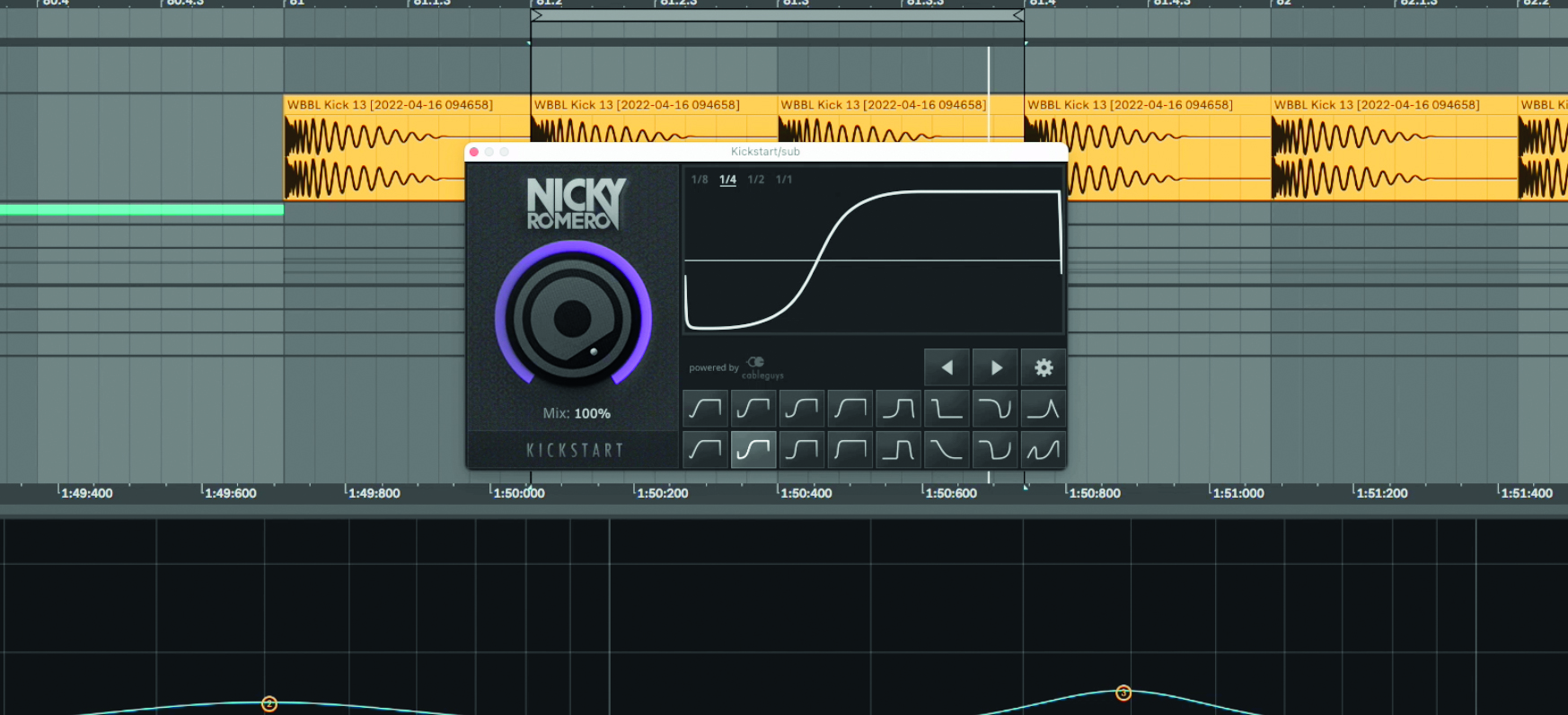Click the 1:50:400 mark on the time ruler
The width and height of the screenshot is (1568, 715).
click(x=806, y=493)
